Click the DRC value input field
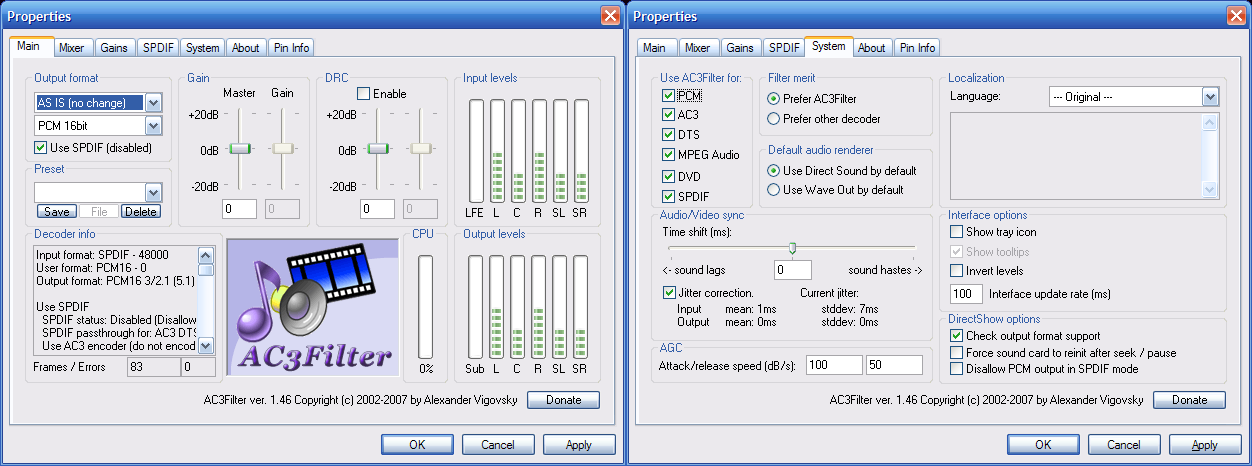The height and width of the screenshot is (466, 1252). [x=378, y=209]
